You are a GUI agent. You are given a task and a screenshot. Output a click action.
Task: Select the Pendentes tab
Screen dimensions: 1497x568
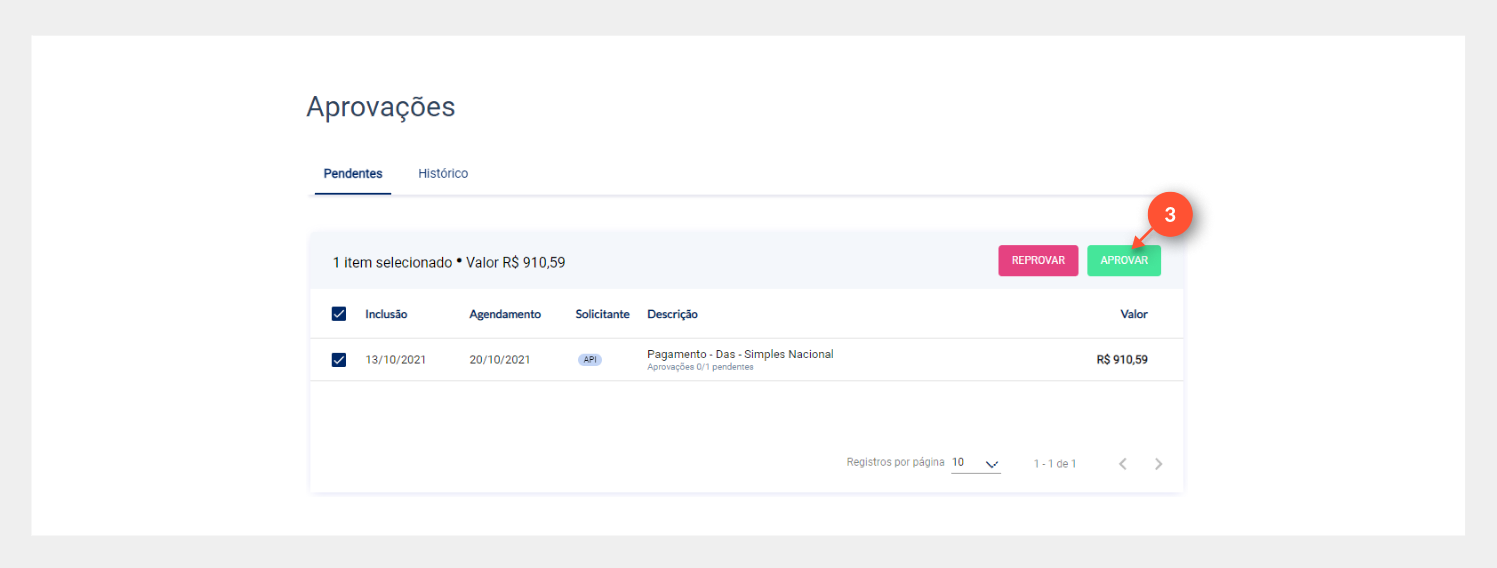353,173
